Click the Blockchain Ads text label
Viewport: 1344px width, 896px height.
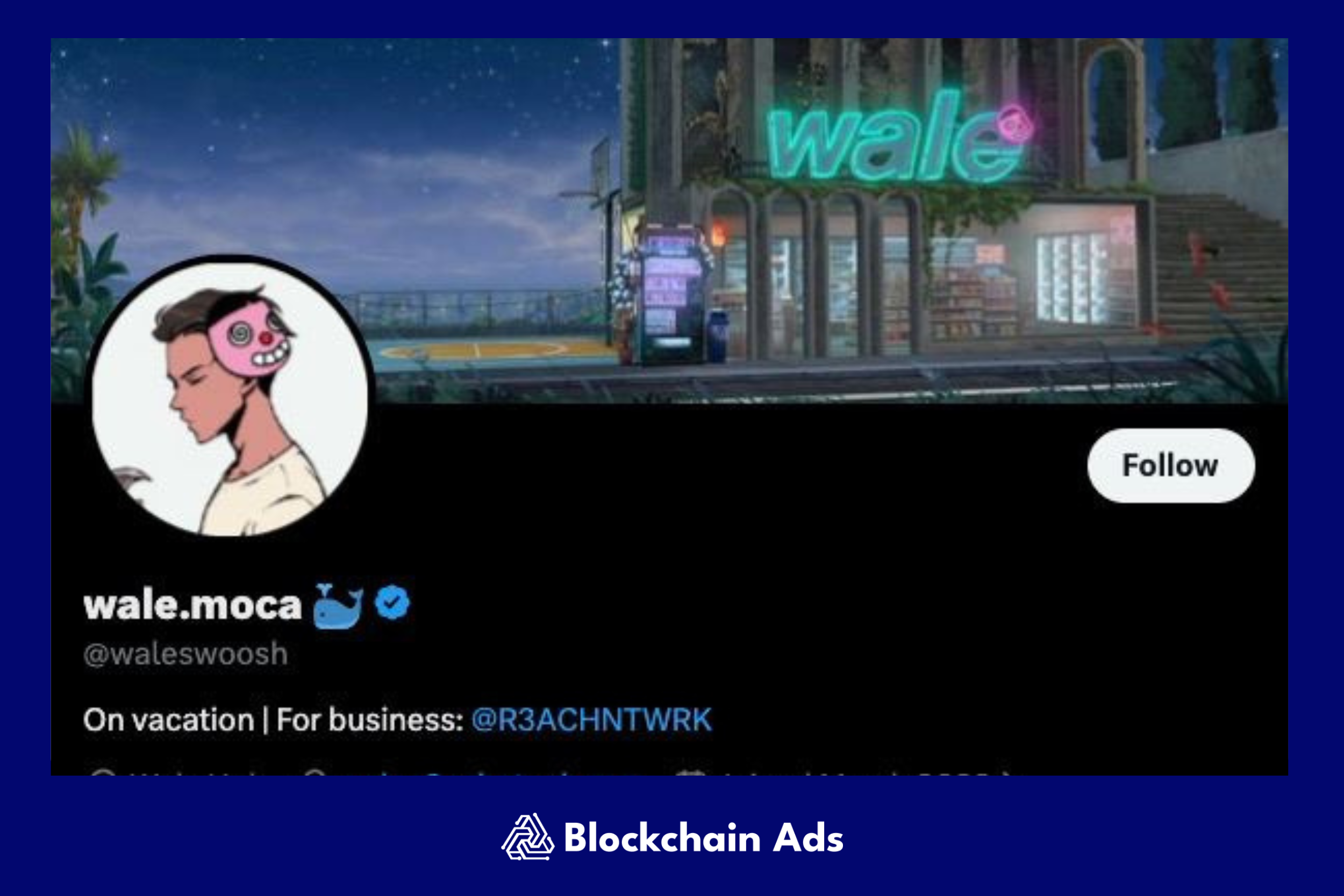tap(703, 838)
